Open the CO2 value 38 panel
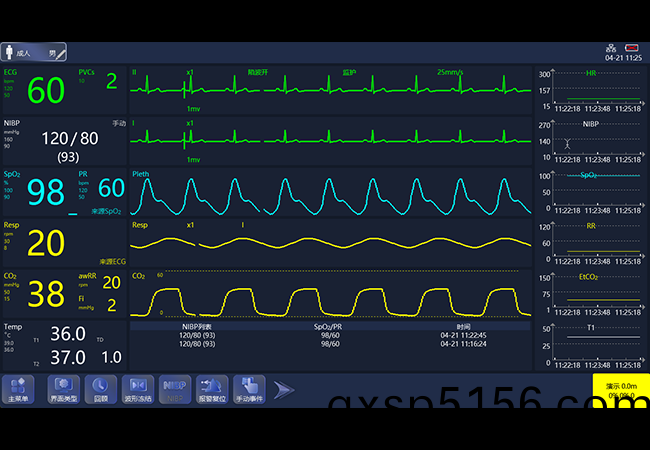Image resolution: width=650 pixels, height=450 pixels. 46,294
